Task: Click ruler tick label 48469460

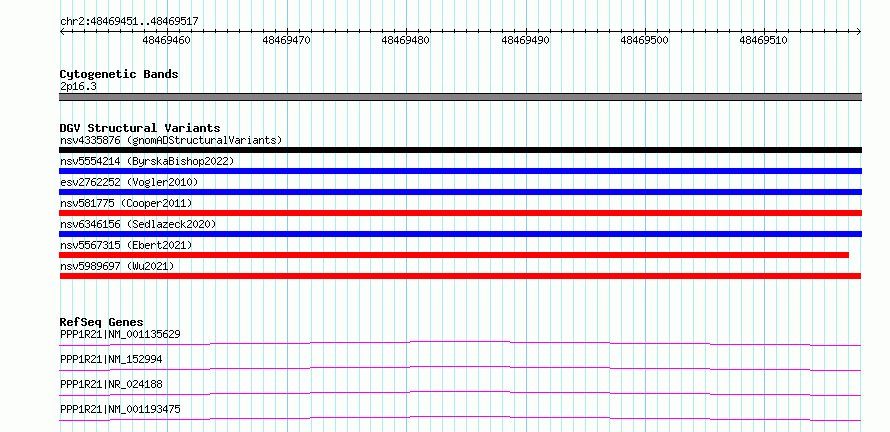Action: [166, 40]
